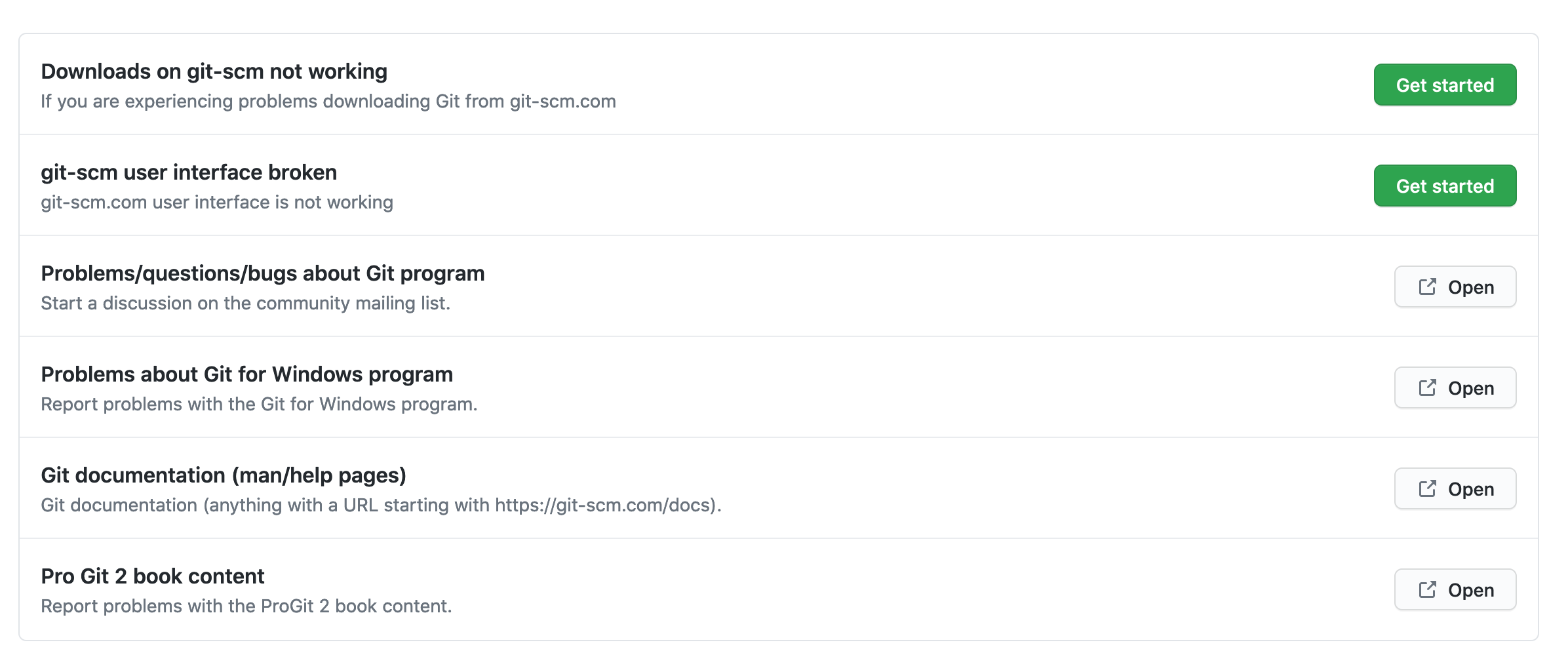This screenshot has height=653, width=1568.
Task: Click the git-scm.com download problem description text
Action: point(328,101)
